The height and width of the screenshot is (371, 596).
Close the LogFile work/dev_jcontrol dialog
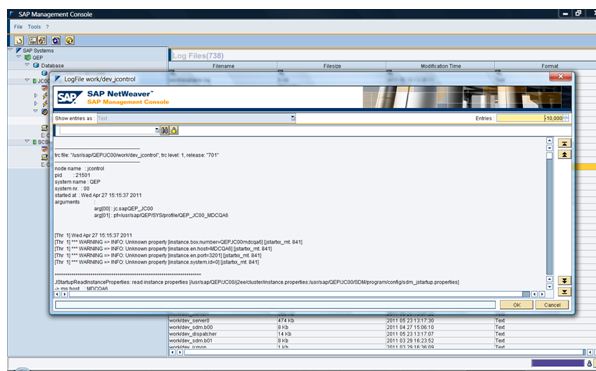tap(560, 76)
